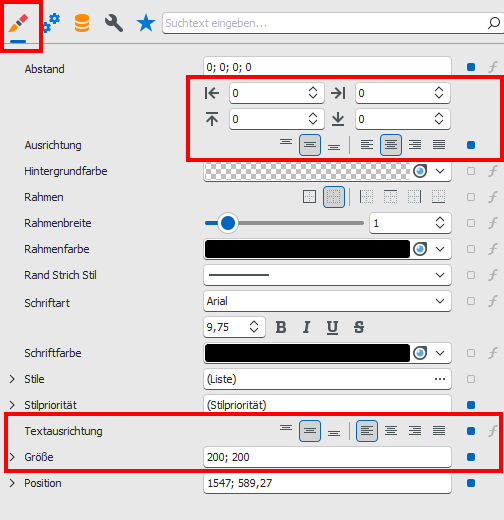This screenshot has width=504, height=520.
Task: Toggle the Schriftart reset checkbox
Action: click(471, 301)
